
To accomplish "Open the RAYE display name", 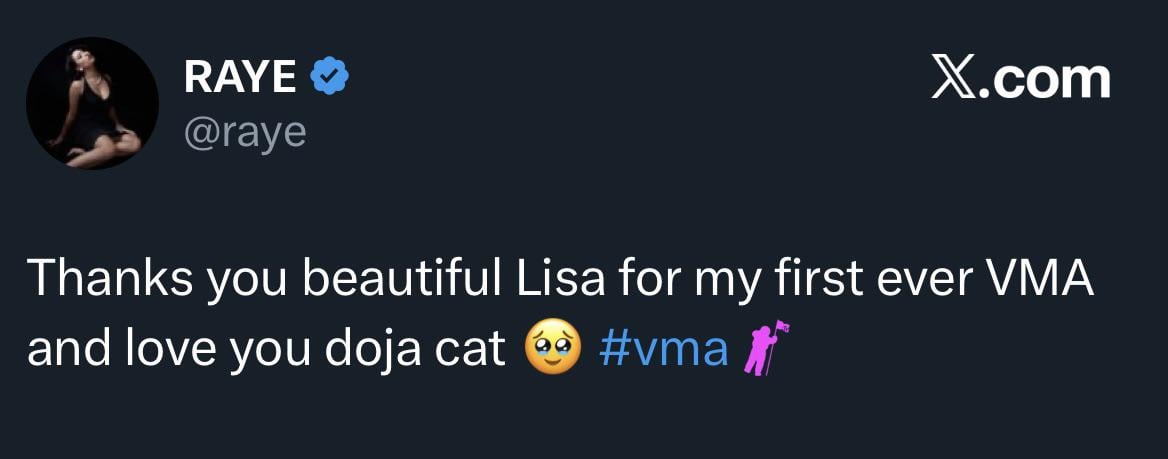I will (x=239, y=78).
